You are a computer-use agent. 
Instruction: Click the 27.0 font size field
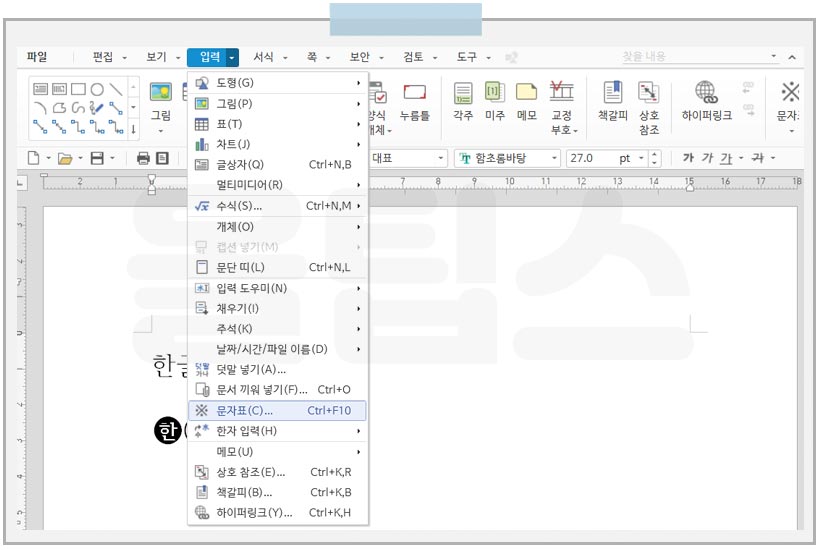pyautogui.click(x=591, y=158)
